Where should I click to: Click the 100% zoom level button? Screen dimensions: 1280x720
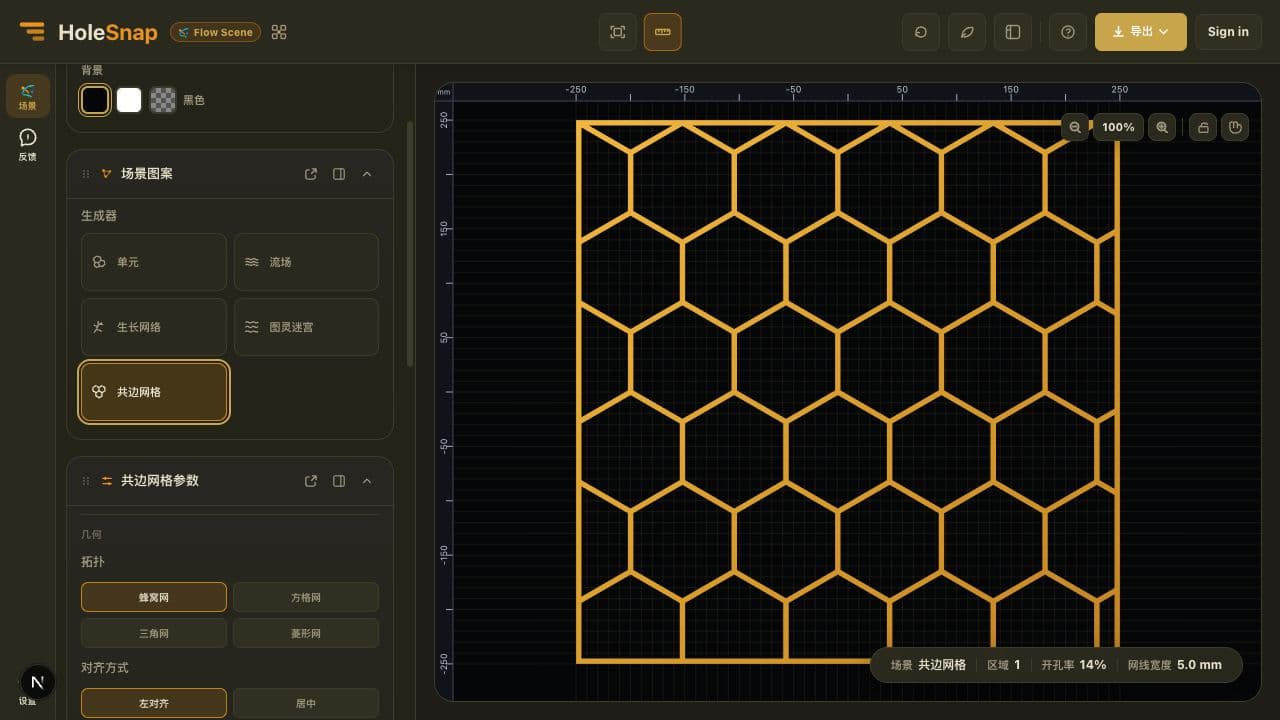pos(1118,127)
